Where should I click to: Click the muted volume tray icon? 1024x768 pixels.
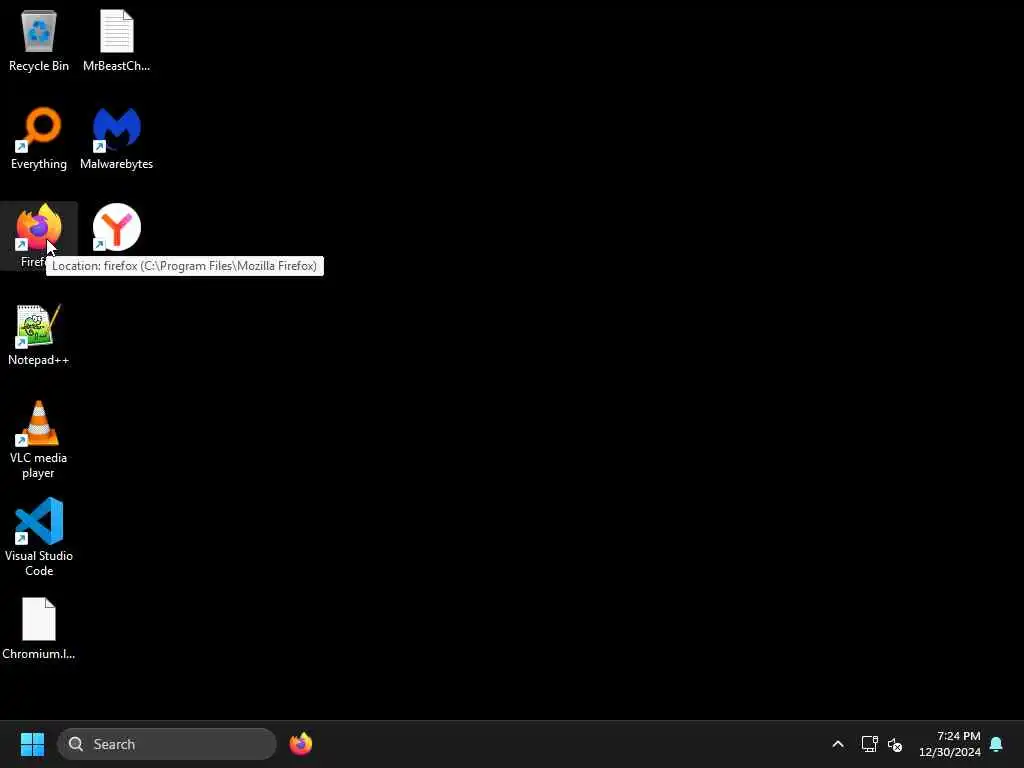[895, 744]
